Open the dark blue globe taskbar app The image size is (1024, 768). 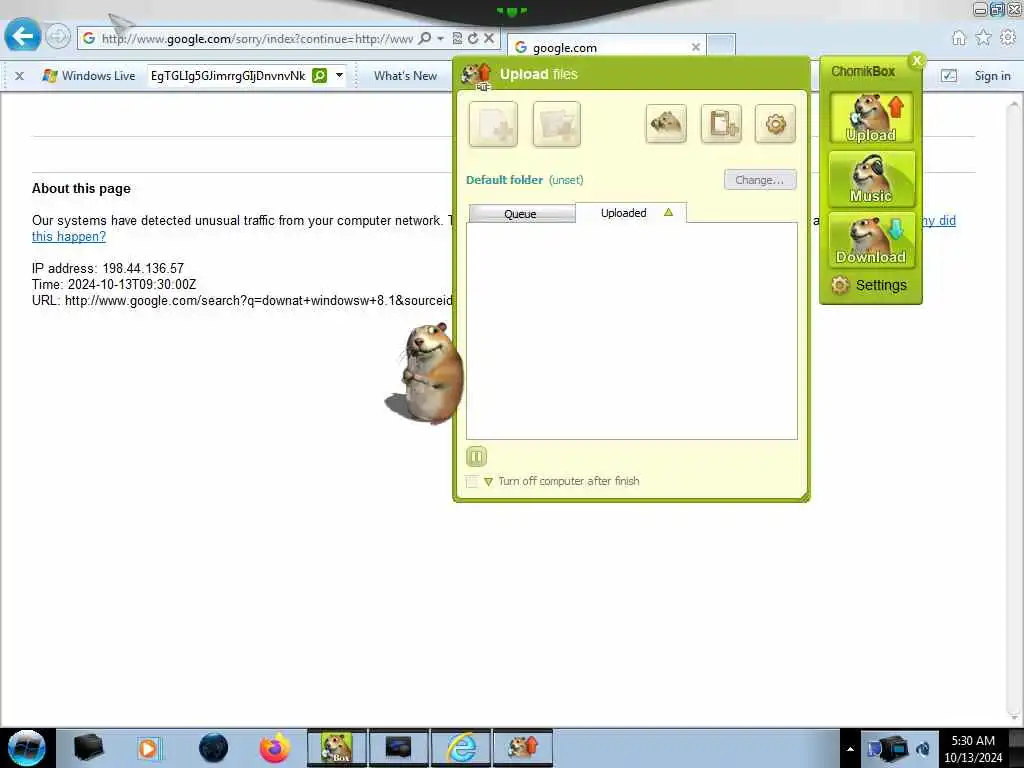pos(213,748)
